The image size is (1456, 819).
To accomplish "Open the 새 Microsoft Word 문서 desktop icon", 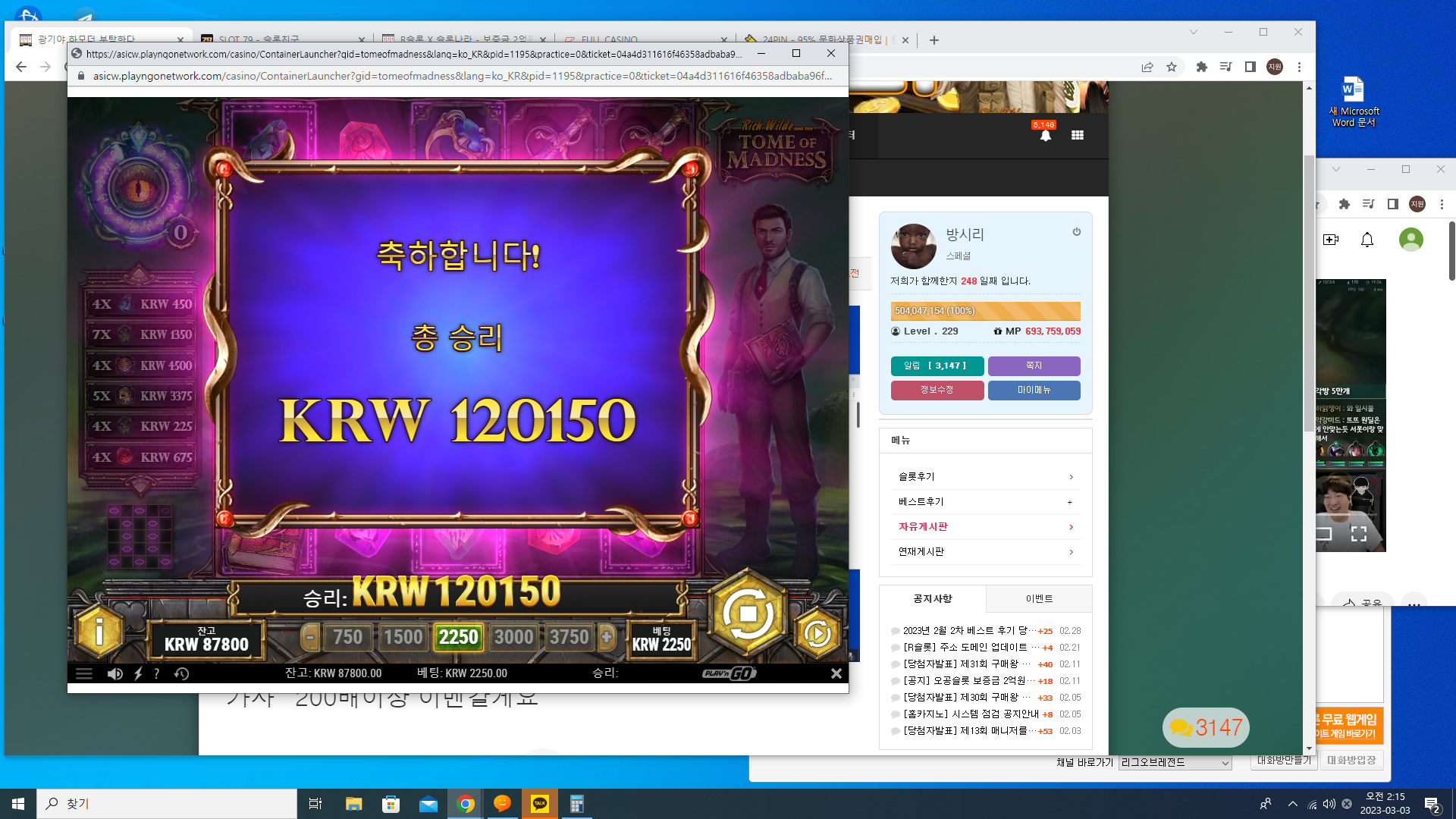I will point(1354,102).
